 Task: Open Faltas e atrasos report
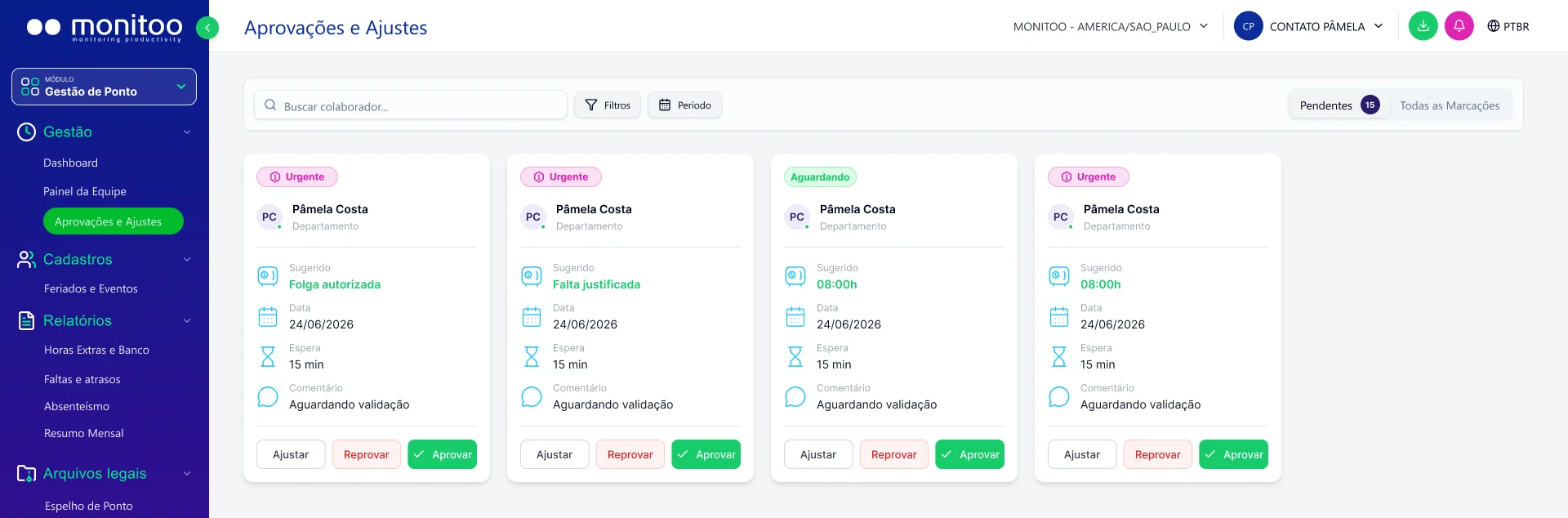(x=82, y=379)
